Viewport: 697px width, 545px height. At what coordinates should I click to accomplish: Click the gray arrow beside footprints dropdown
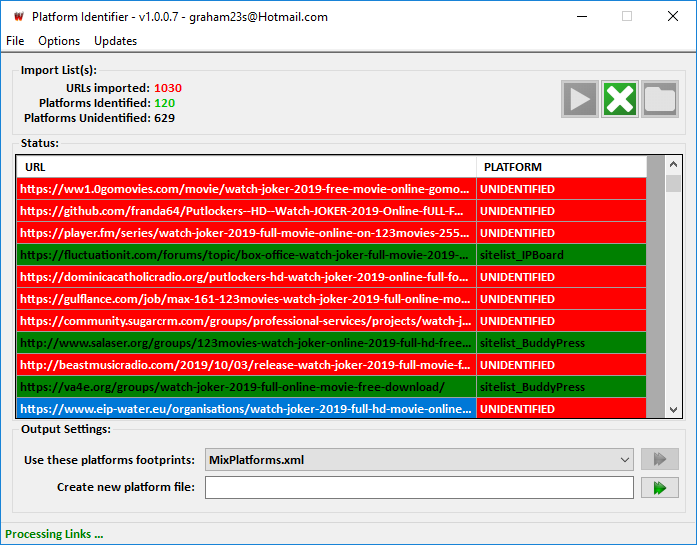tap(660, 459)
